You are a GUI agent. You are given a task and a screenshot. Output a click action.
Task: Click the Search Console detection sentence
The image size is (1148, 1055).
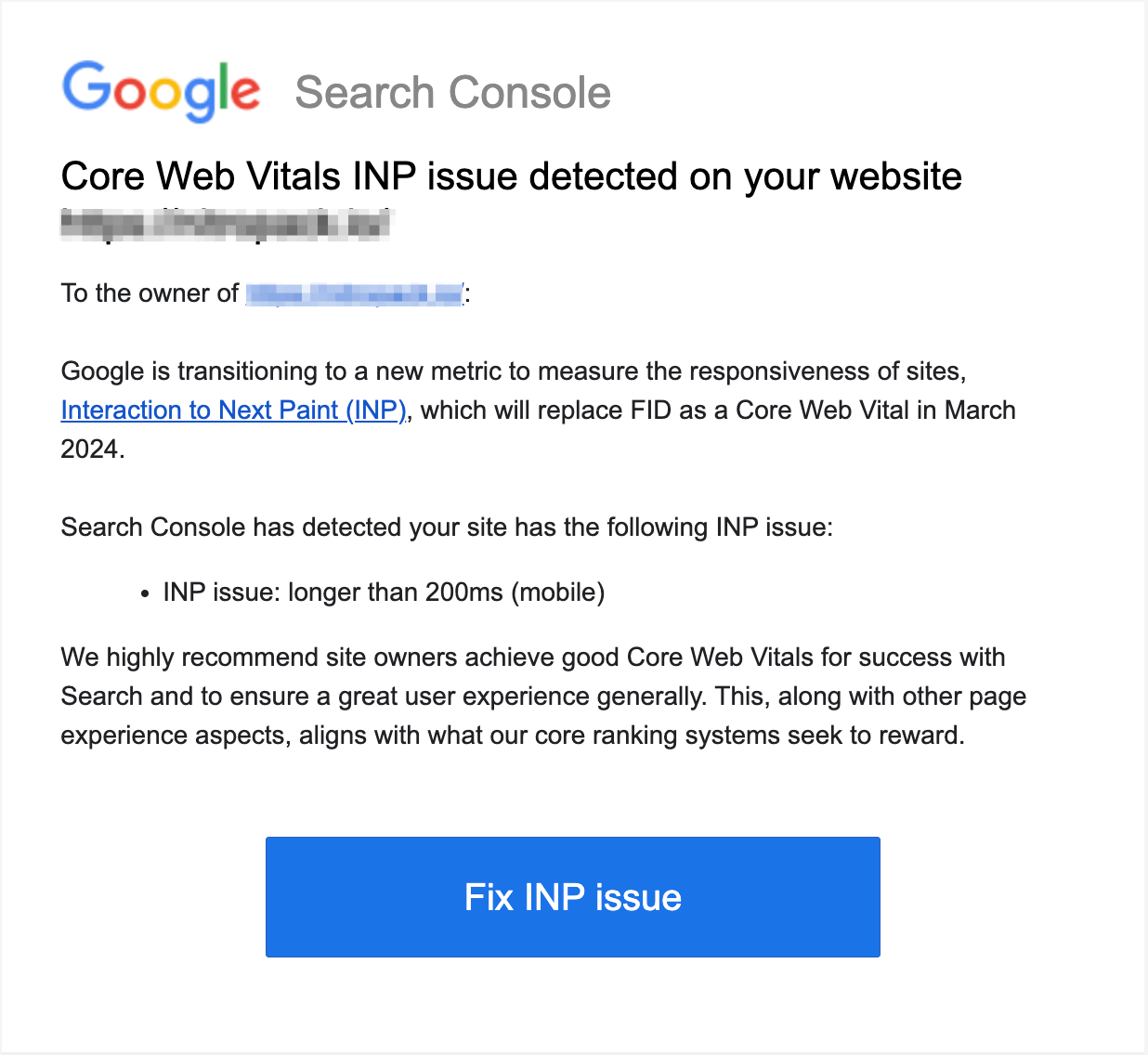tap(447, 527)
